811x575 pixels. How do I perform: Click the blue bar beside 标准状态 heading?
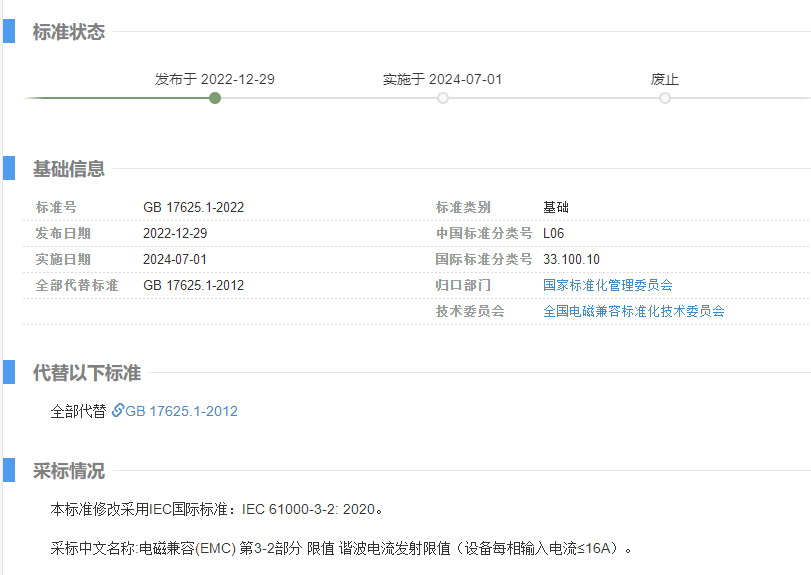point(8,31)
